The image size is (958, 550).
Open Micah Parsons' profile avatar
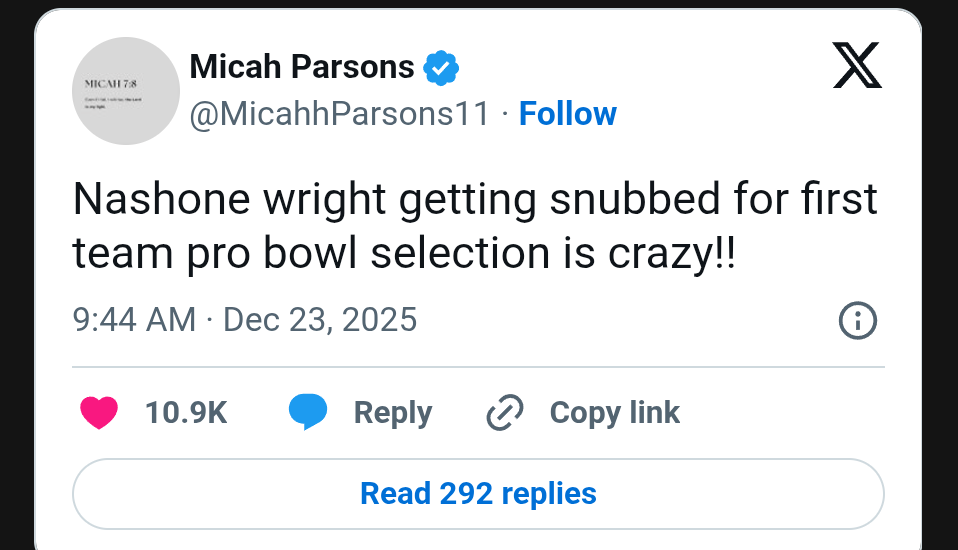(x=126, y=91)
